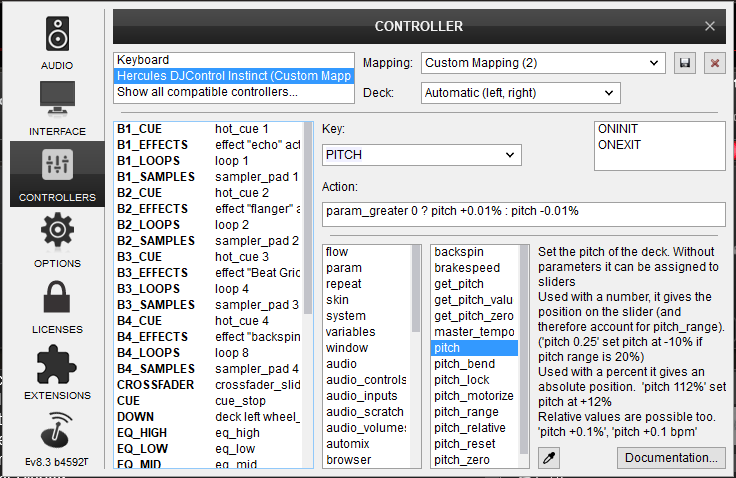The width and height of the screenshot is (736, 478).
Task: Select the B4_EFFECTS mapping row
Action: click(x=209, y=337)
